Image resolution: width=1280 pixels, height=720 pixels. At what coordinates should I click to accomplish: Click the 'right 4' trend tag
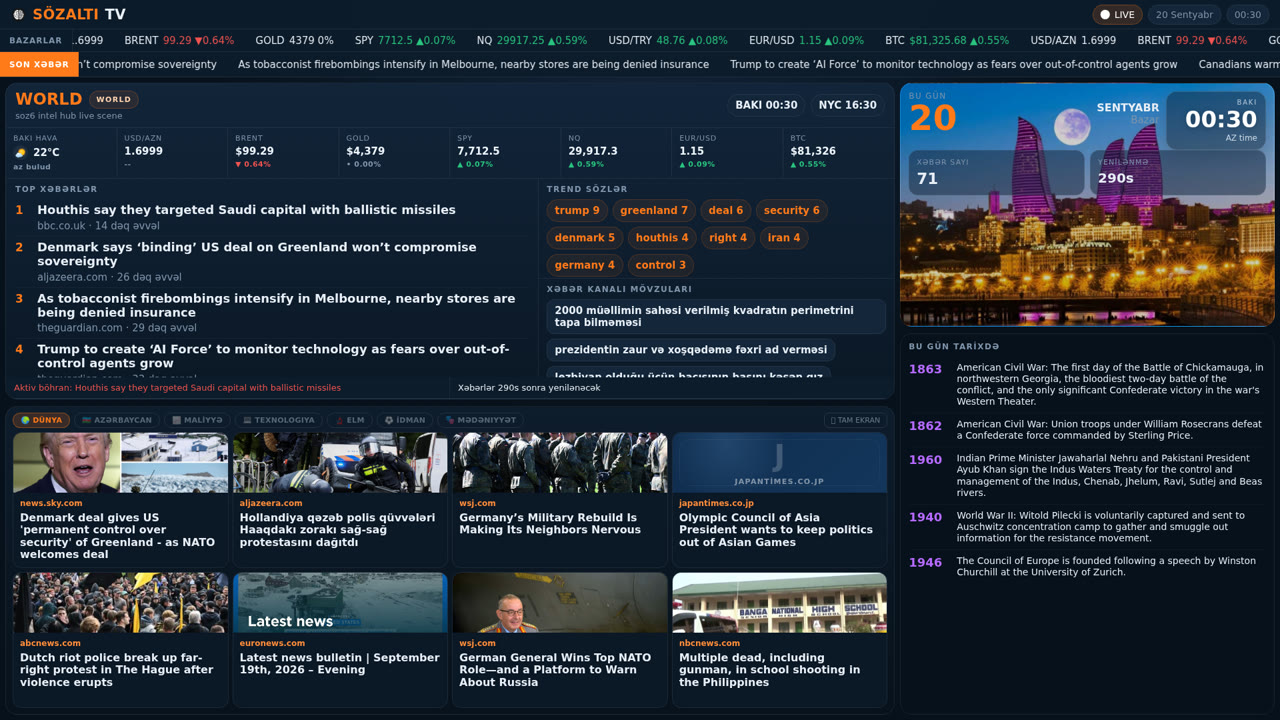(x=728, y=238)
